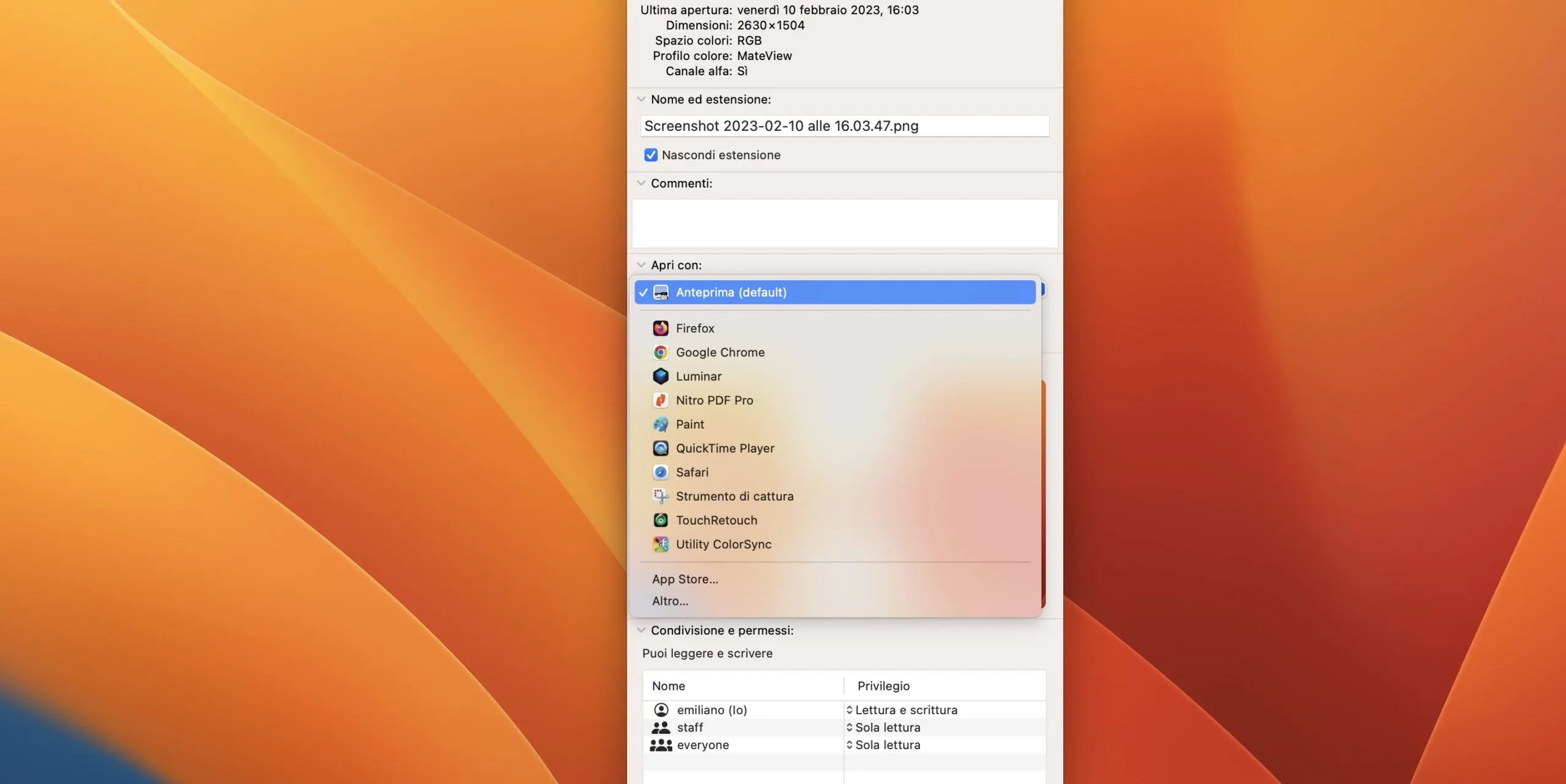Click the file name text field
The height and width of the screenshot is (784, 1566).
[x=844, y=126]
